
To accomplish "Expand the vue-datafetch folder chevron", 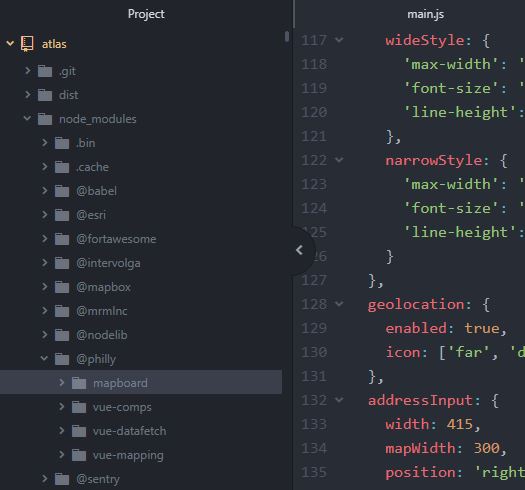I will pos(62,431).
